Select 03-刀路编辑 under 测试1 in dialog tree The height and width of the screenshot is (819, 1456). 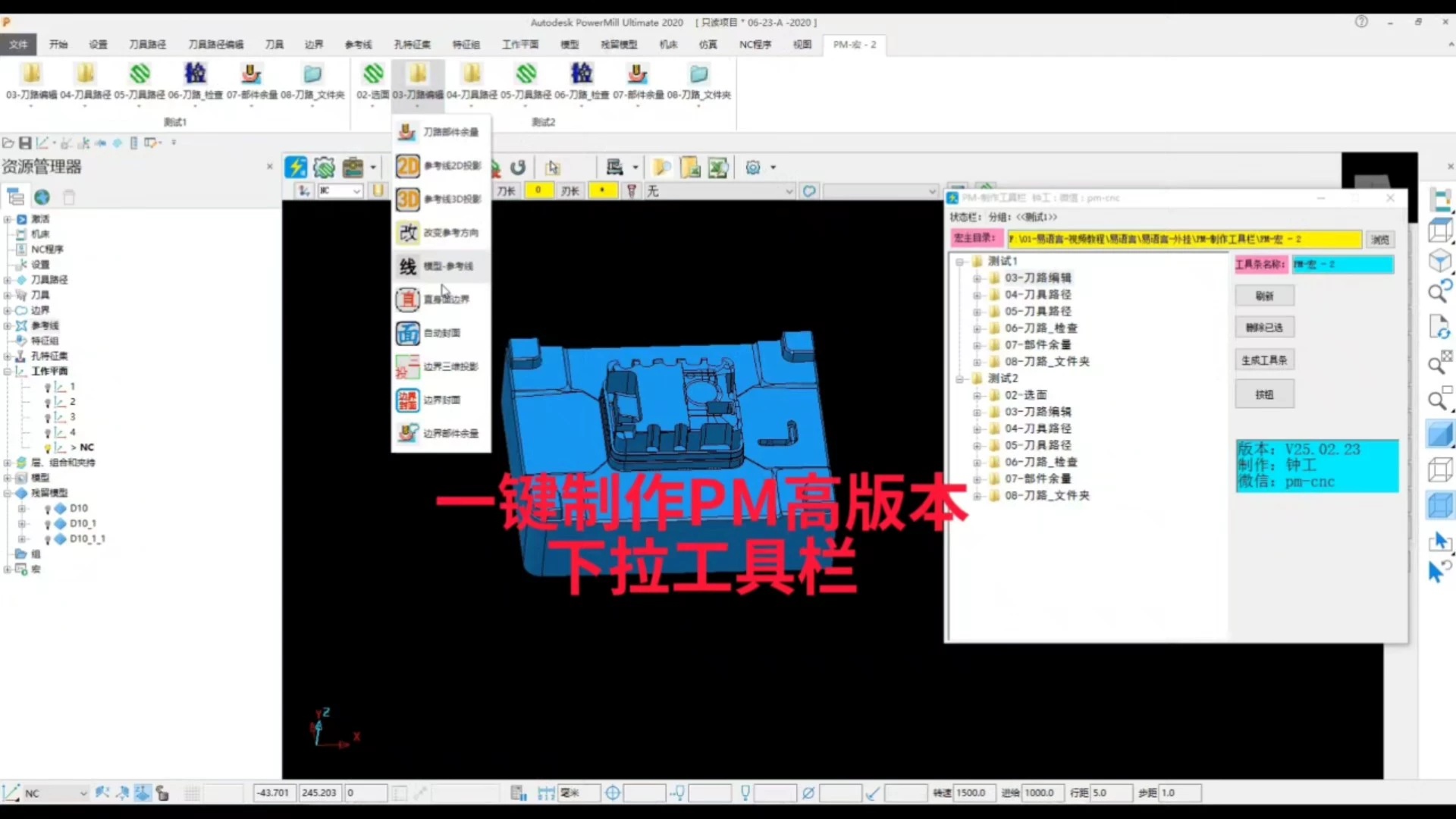[x=1037, y=278]
